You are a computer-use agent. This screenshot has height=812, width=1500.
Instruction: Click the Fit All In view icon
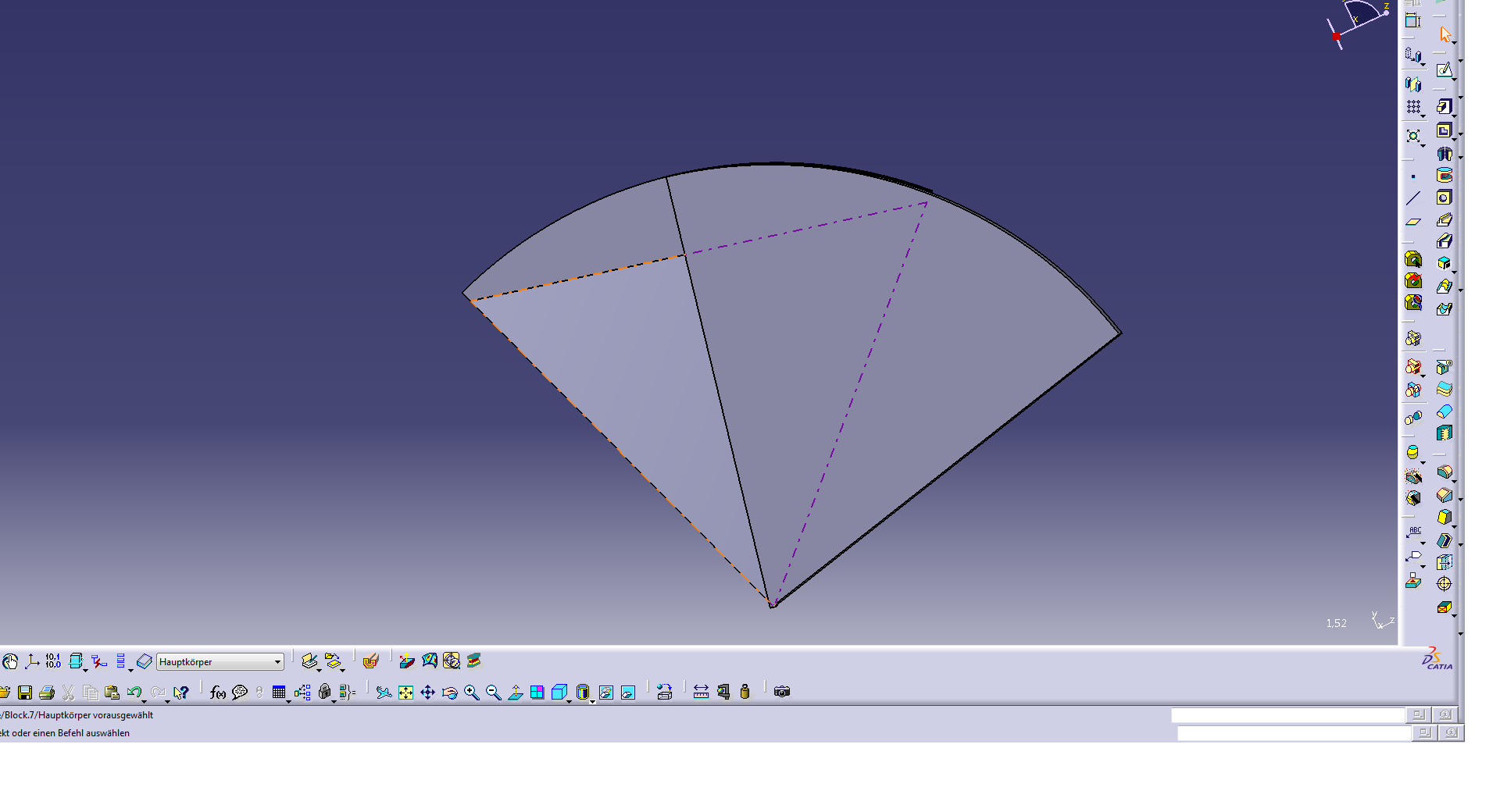pyautogui.click(x=405, y=693)
